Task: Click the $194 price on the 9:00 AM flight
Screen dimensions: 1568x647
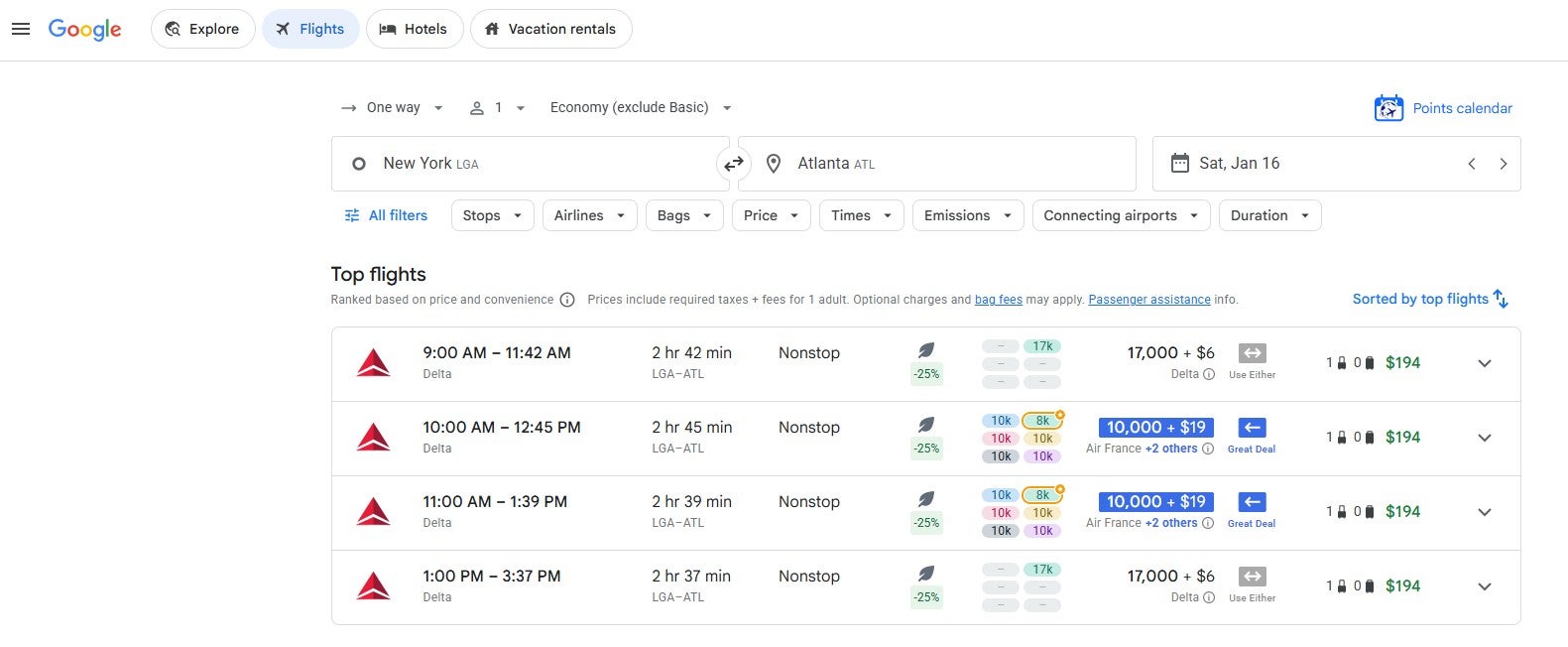Action: (1402, 363)
